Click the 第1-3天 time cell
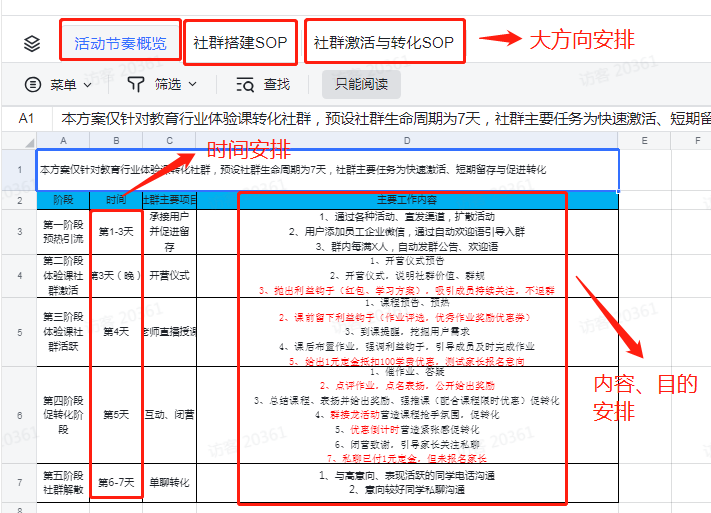 click(116, 232)
